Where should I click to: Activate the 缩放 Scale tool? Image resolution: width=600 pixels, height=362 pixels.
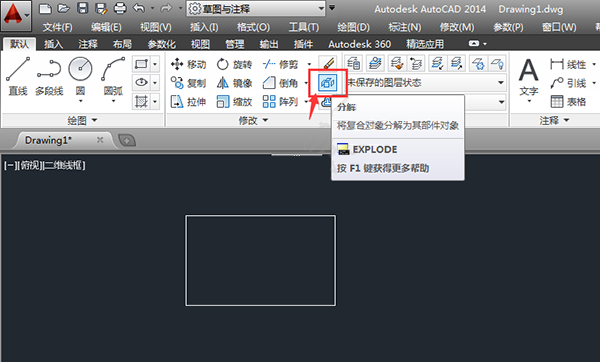click(234, 101)
